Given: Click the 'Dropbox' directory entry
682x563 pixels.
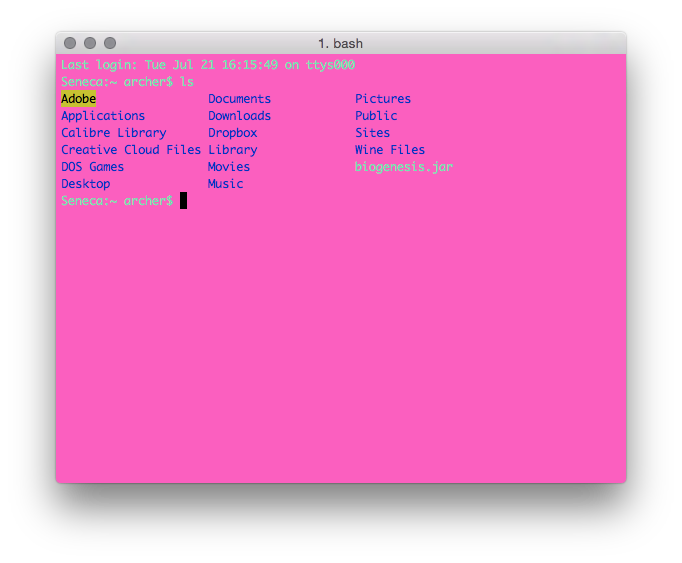Looking at the screenshot, I should (x=233, y=133).
